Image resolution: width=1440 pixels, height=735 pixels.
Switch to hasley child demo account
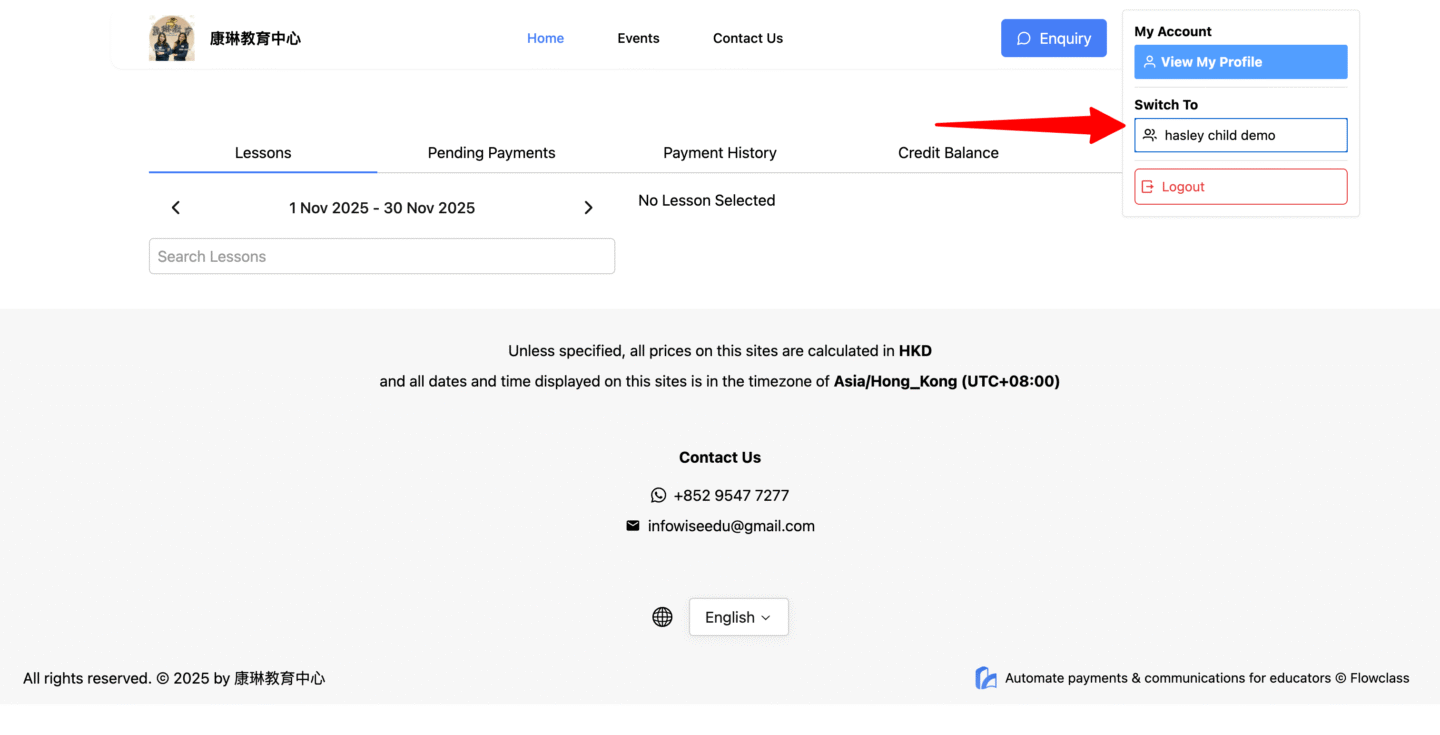coord(1240,135)
